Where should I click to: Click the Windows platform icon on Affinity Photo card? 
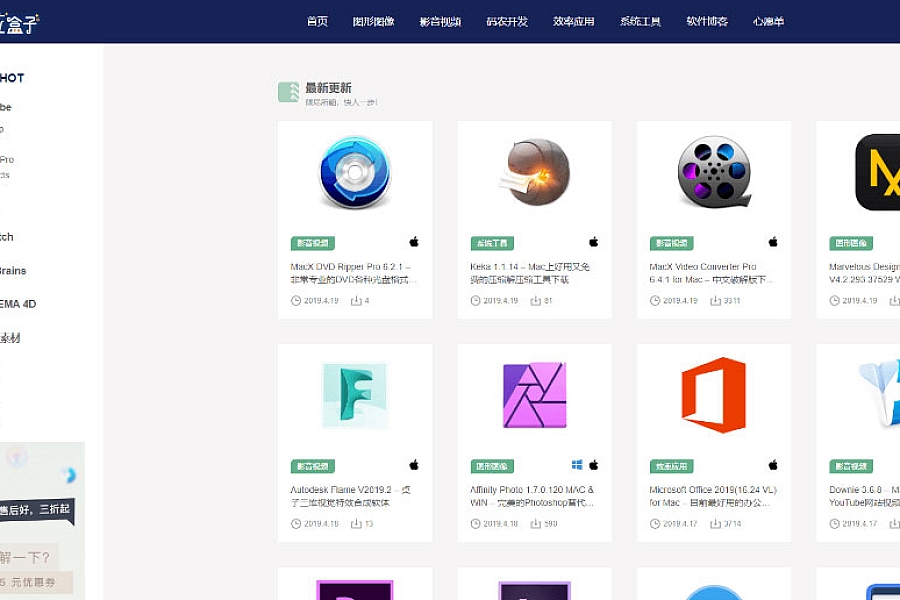tap(577, 464)
